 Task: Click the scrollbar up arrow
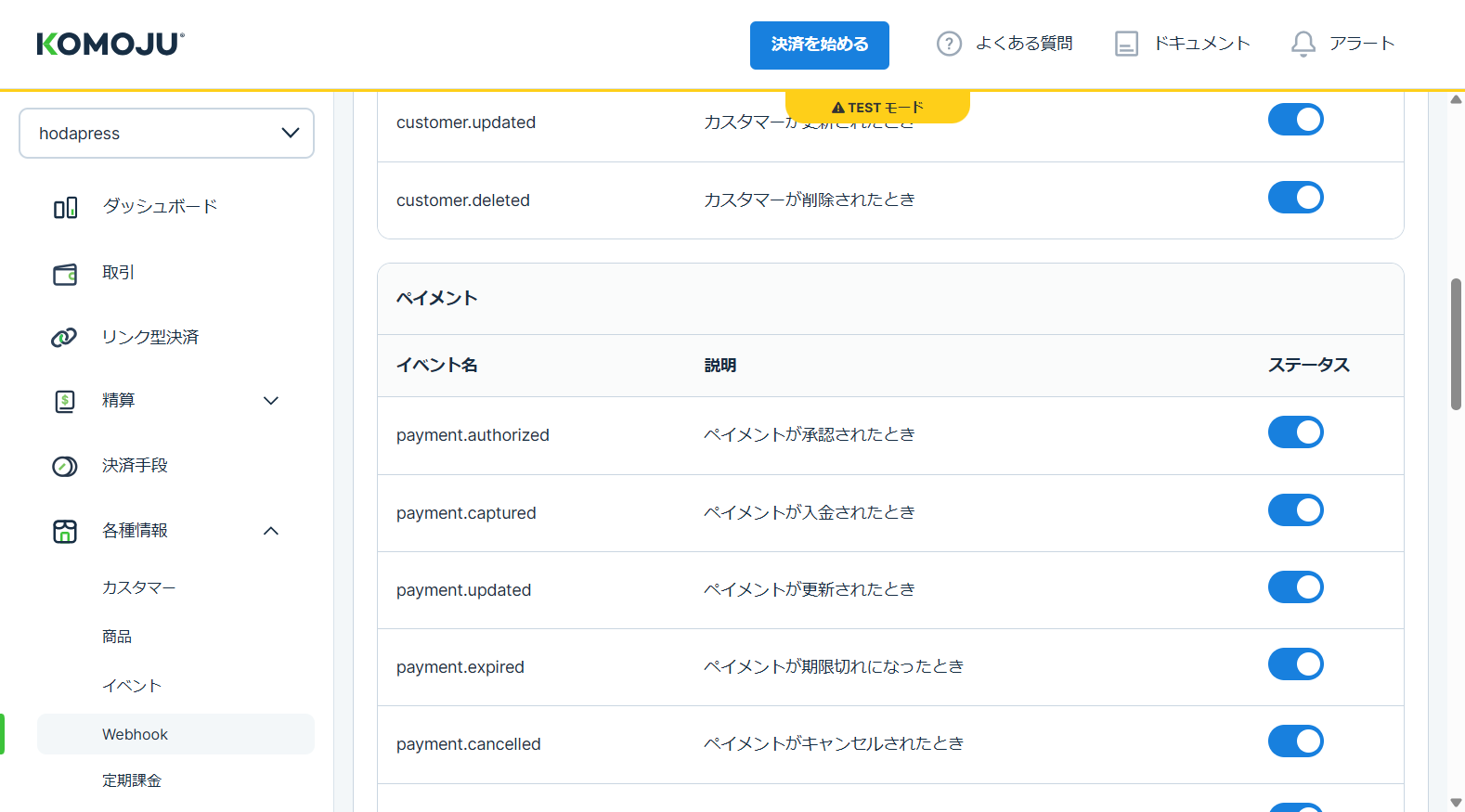tap(1457, 99)
